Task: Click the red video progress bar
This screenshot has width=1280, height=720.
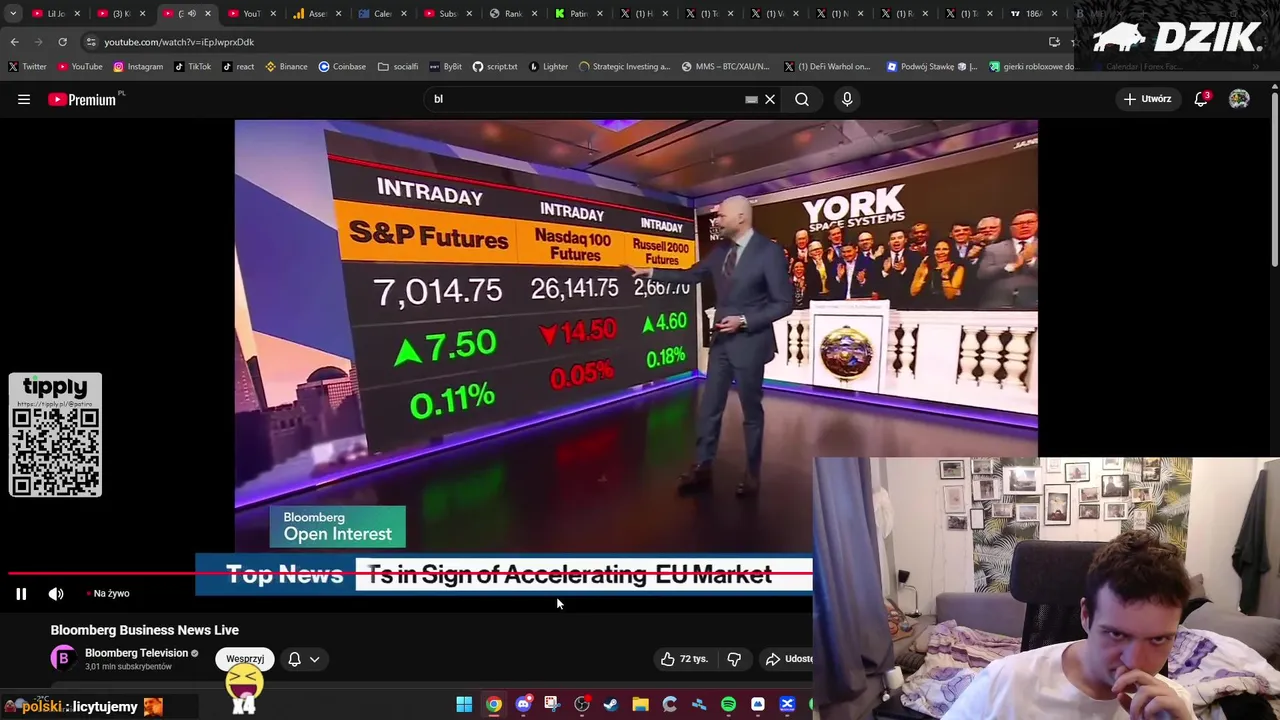Action: tap(410, 574)
